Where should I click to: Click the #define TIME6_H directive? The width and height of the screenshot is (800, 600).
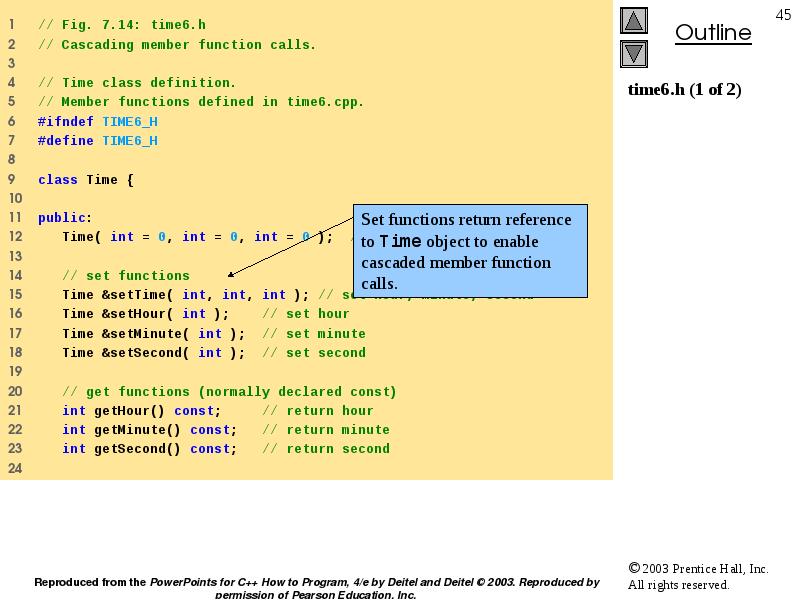[97, 141]
